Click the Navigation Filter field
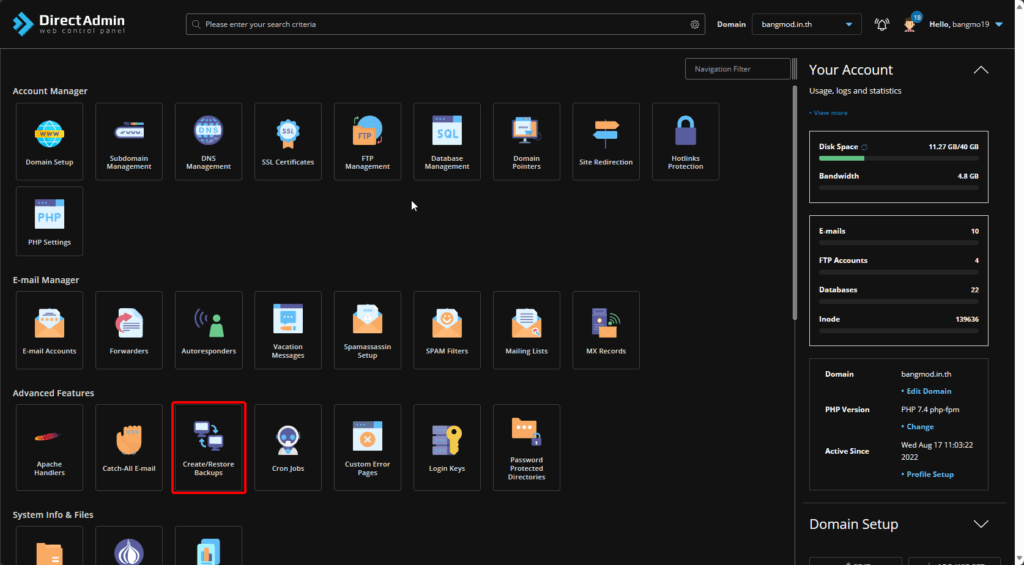Viewport: 1024px width, 565px height. (737, 69)
